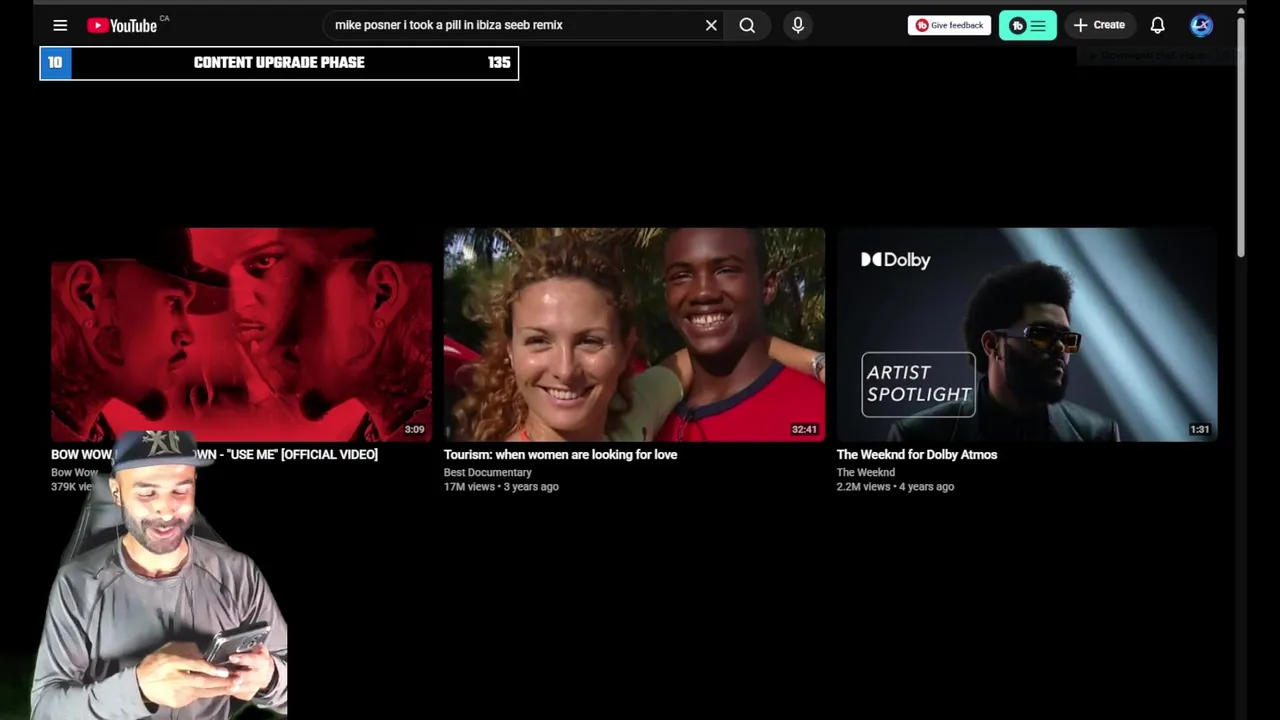This screenshot has width=1280, height=720.
Task: Click the 1:31 duration badge
Action: click(x=1199, y=429)
